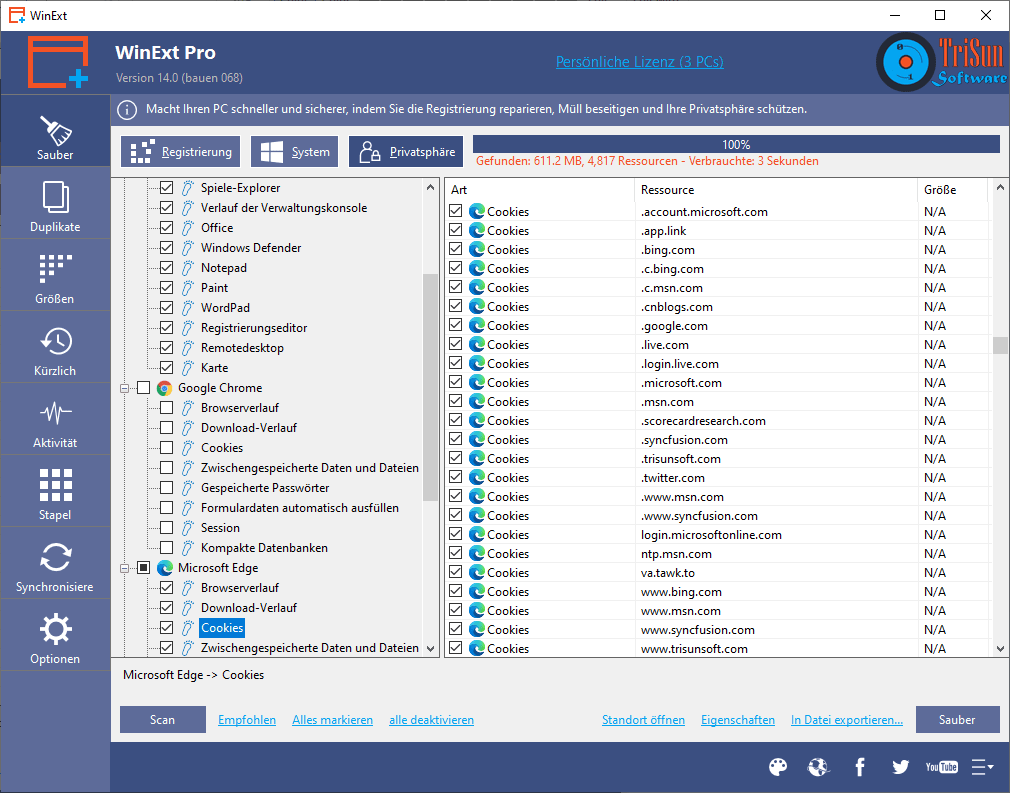The width and height of the screenshot is (1010, 793).
Task: Click the Edge icon of the .bing.com row
Action: click(477, 249)
